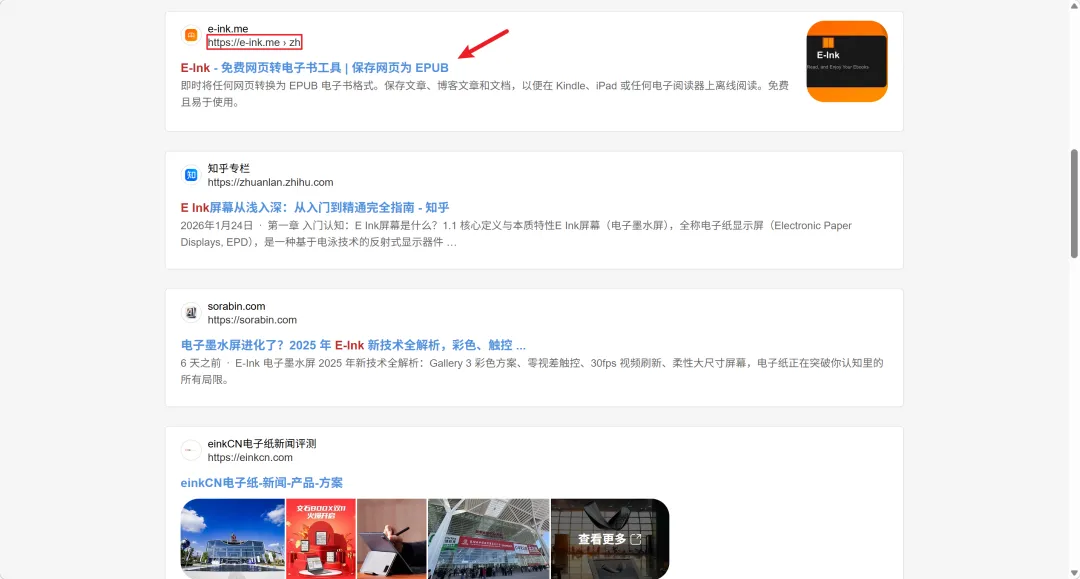Click the Zhihu blue favicon
Viewport: 1080px width, 579px height.
pyautogui.click(x=191, y=175)
